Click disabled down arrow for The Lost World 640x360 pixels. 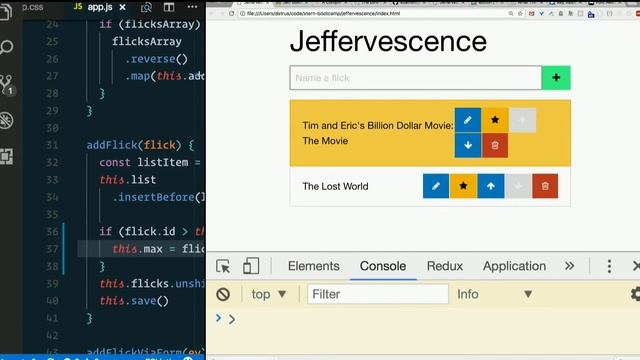pos(518,186)
